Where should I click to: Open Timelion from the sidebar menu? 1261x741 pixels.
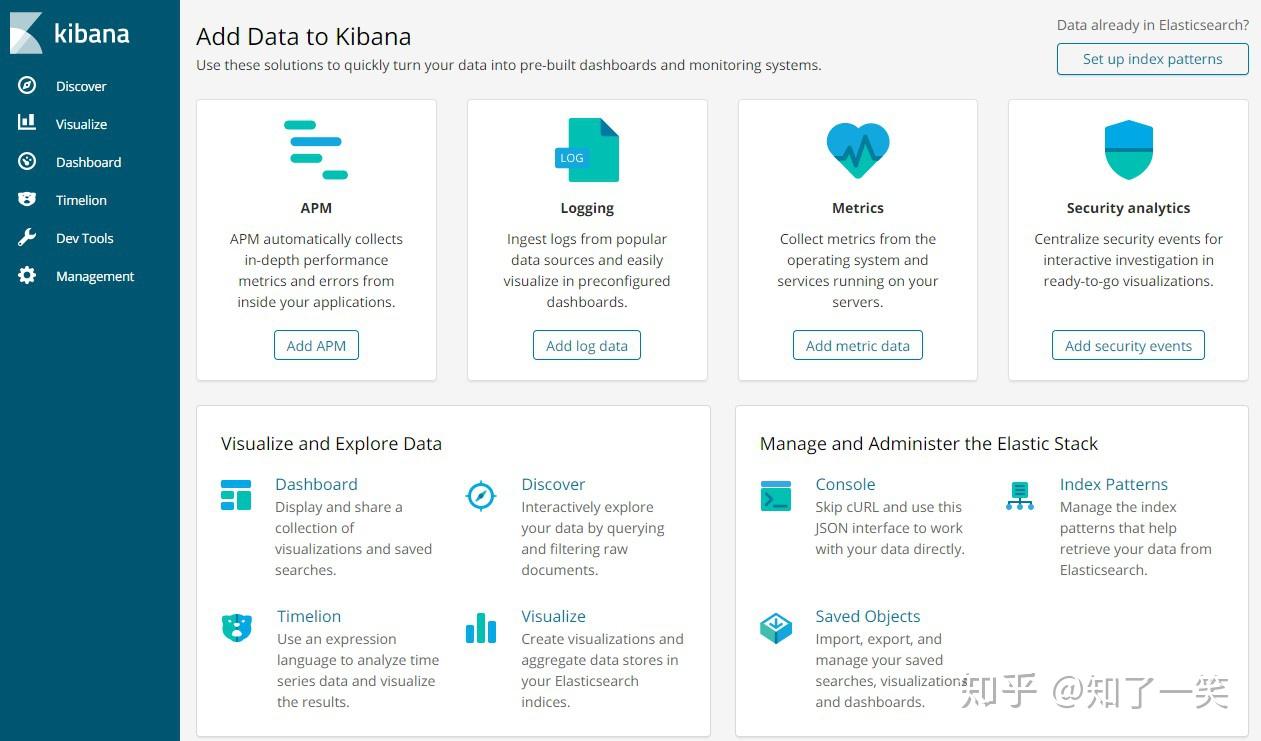coord(81,200)
